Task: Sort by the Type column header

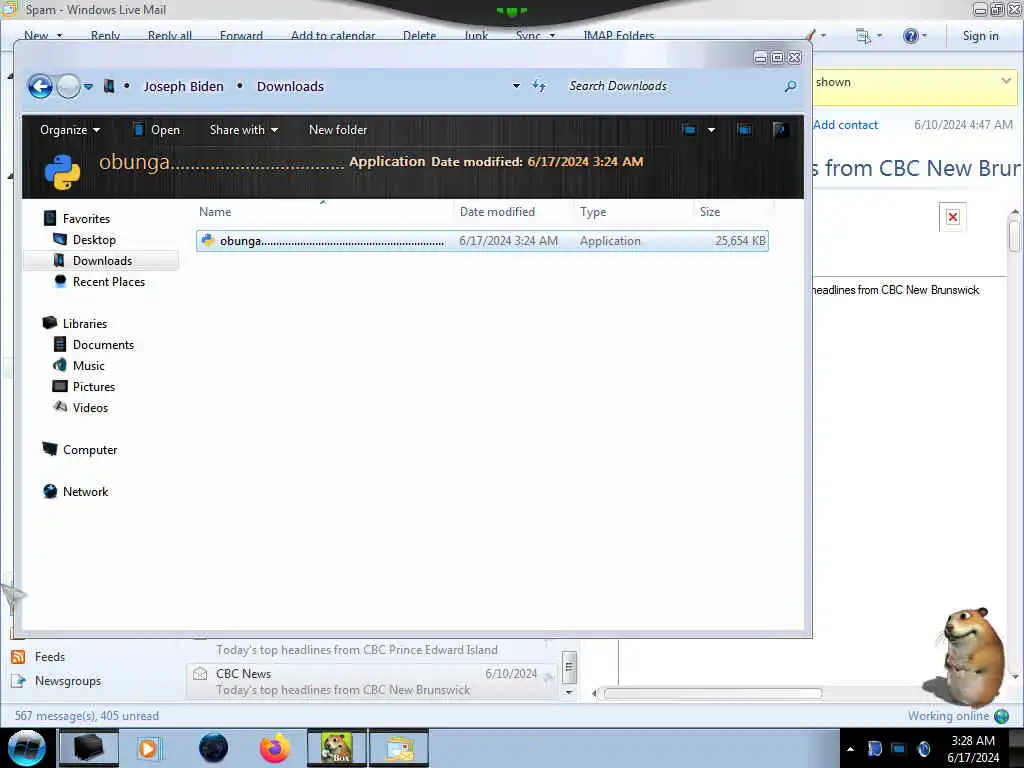Action: [x=633, y=212]
